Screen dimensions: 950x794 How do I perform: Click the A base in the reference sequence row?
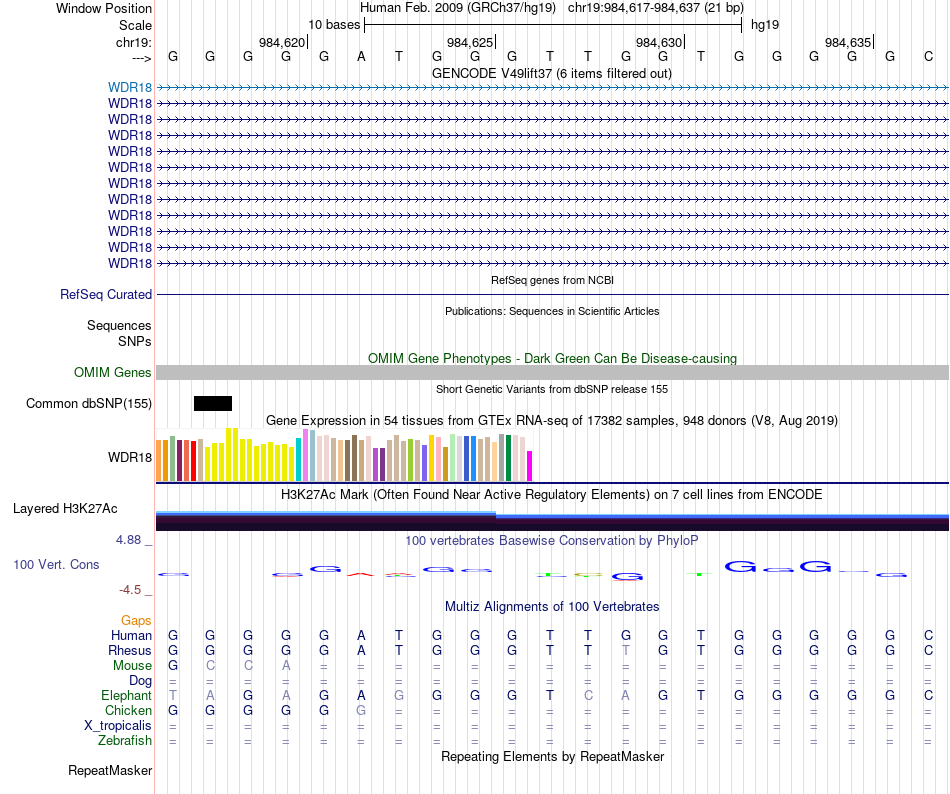point(361,57)
